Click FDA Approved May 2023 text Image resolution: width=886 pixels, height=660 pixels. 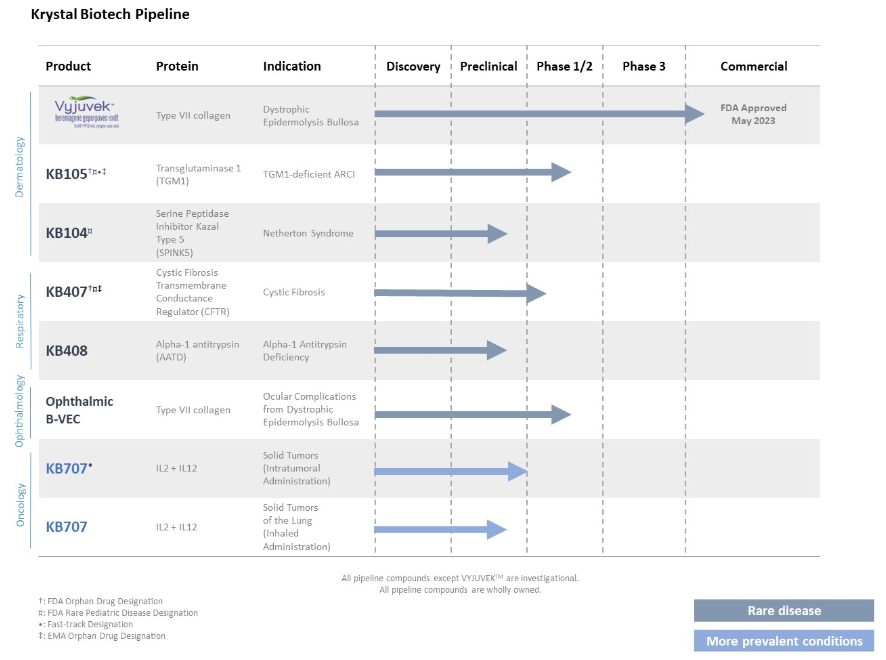[753, 114]
